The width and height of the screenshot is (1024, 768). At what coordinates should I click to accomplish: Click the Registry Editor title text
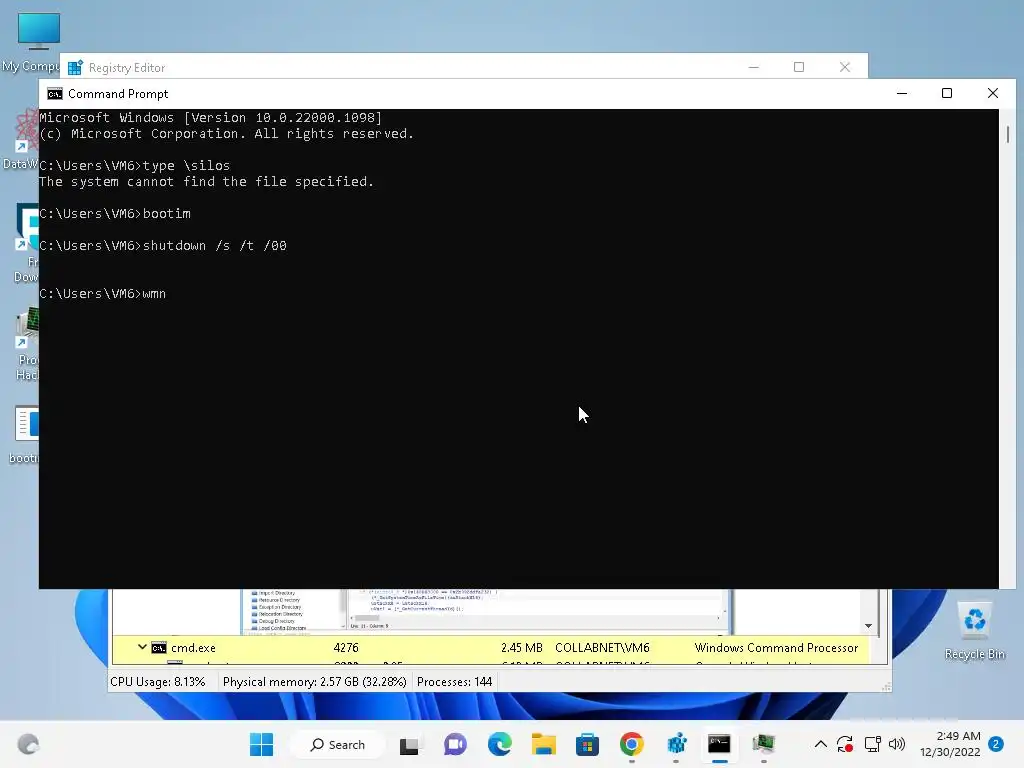[x=127, y=68]
